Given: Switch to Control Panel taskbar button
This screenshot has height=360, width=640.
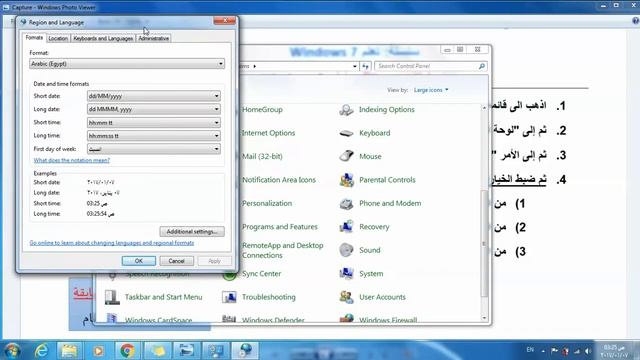Looking at the screenshot, I should coord(216,351).
